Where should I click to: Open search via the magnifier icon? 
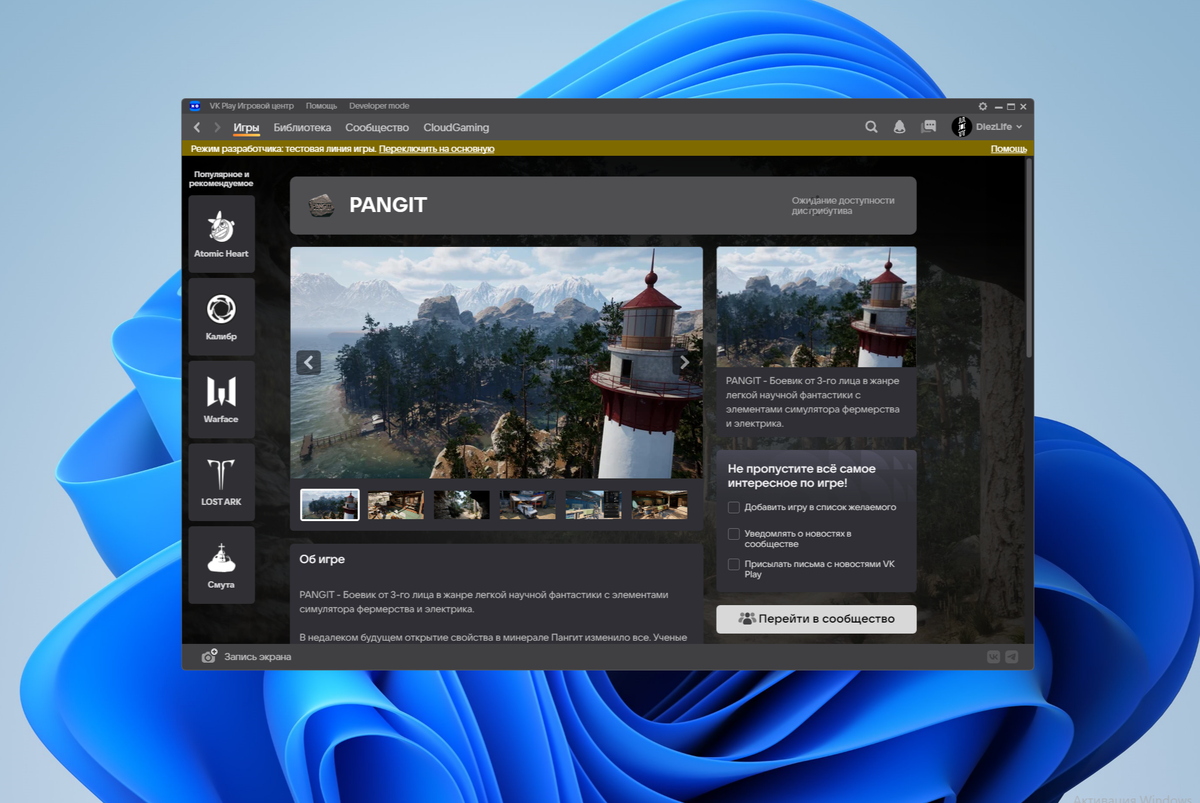click(x=871, y=127)
